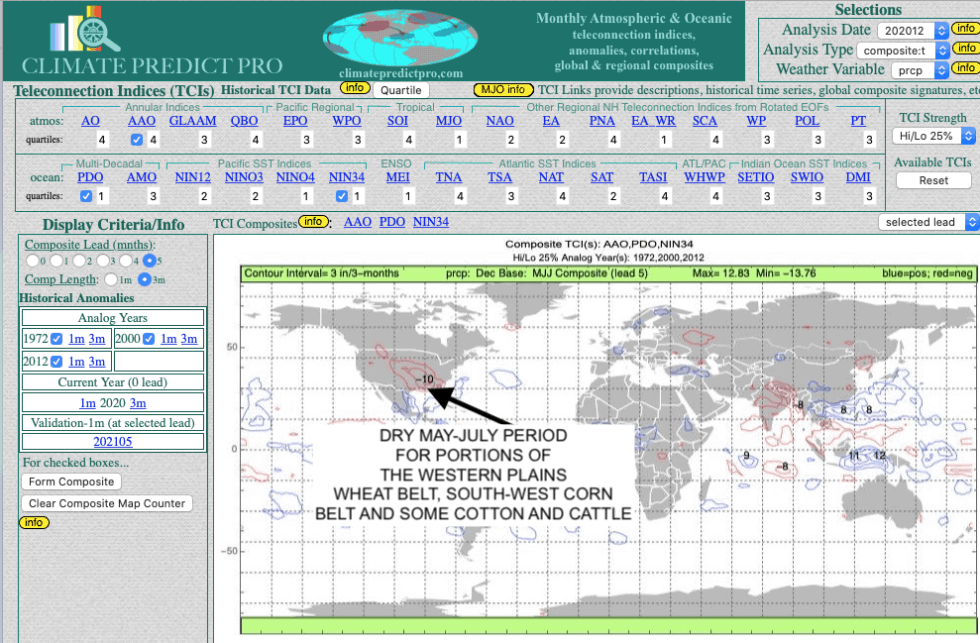Viewport: 980px width, 643px height.
Task: Click the yellow MJO info badge
Action: point(503,90)
